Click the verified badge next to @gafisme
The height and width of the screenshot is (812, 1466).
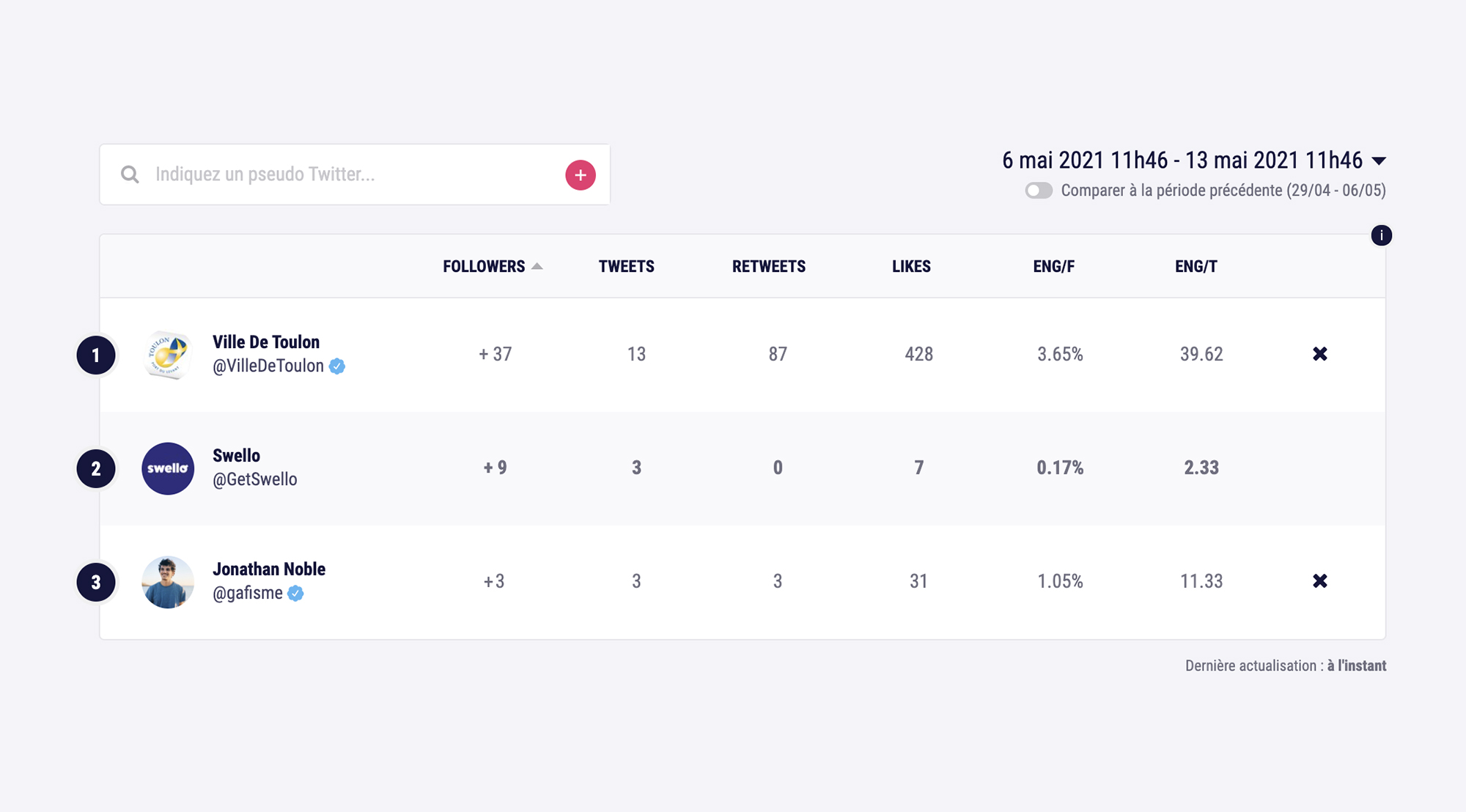295,594
